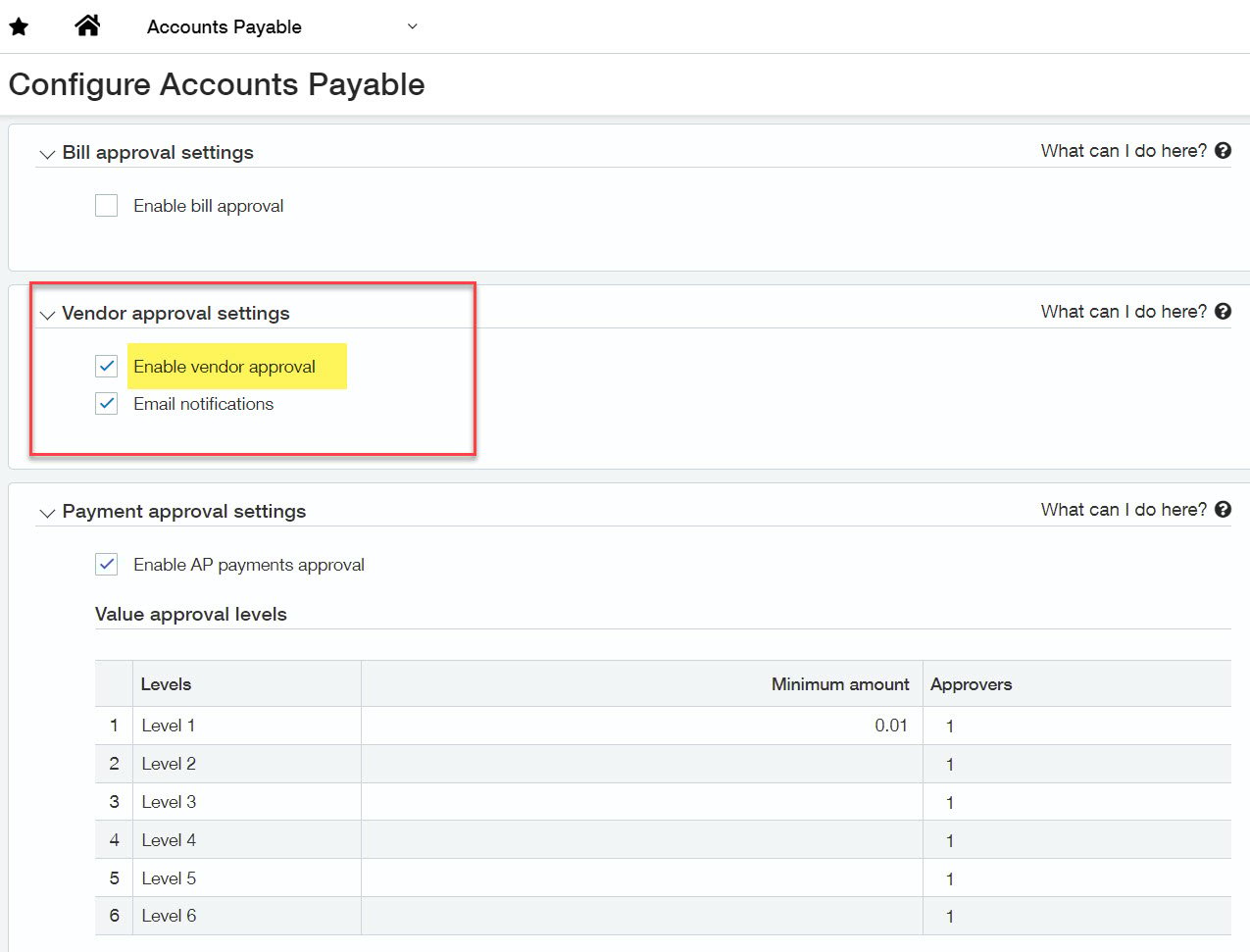Click help icon in Vendor approval settings
This screenshot has width=1250, height=952.
(1223, 312)
